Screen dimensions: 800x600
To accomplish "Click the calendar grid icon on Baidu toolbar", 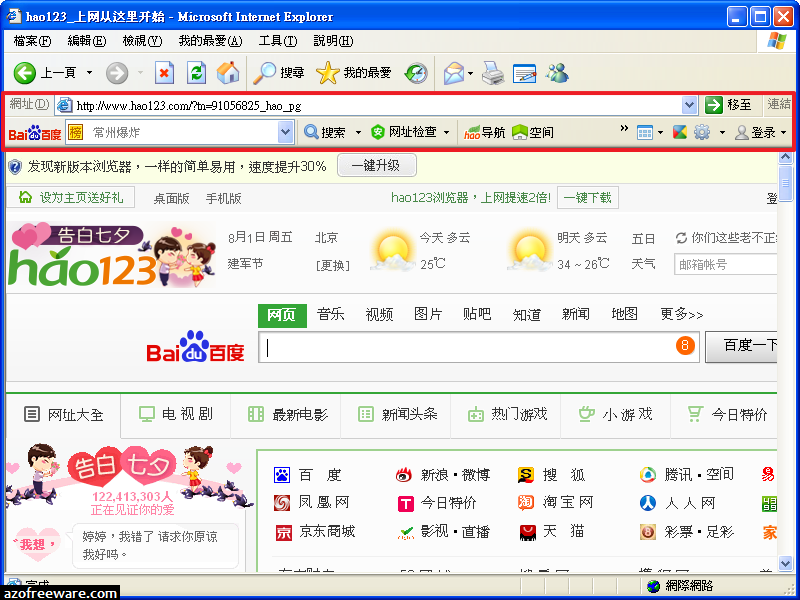I will (644, 133).
